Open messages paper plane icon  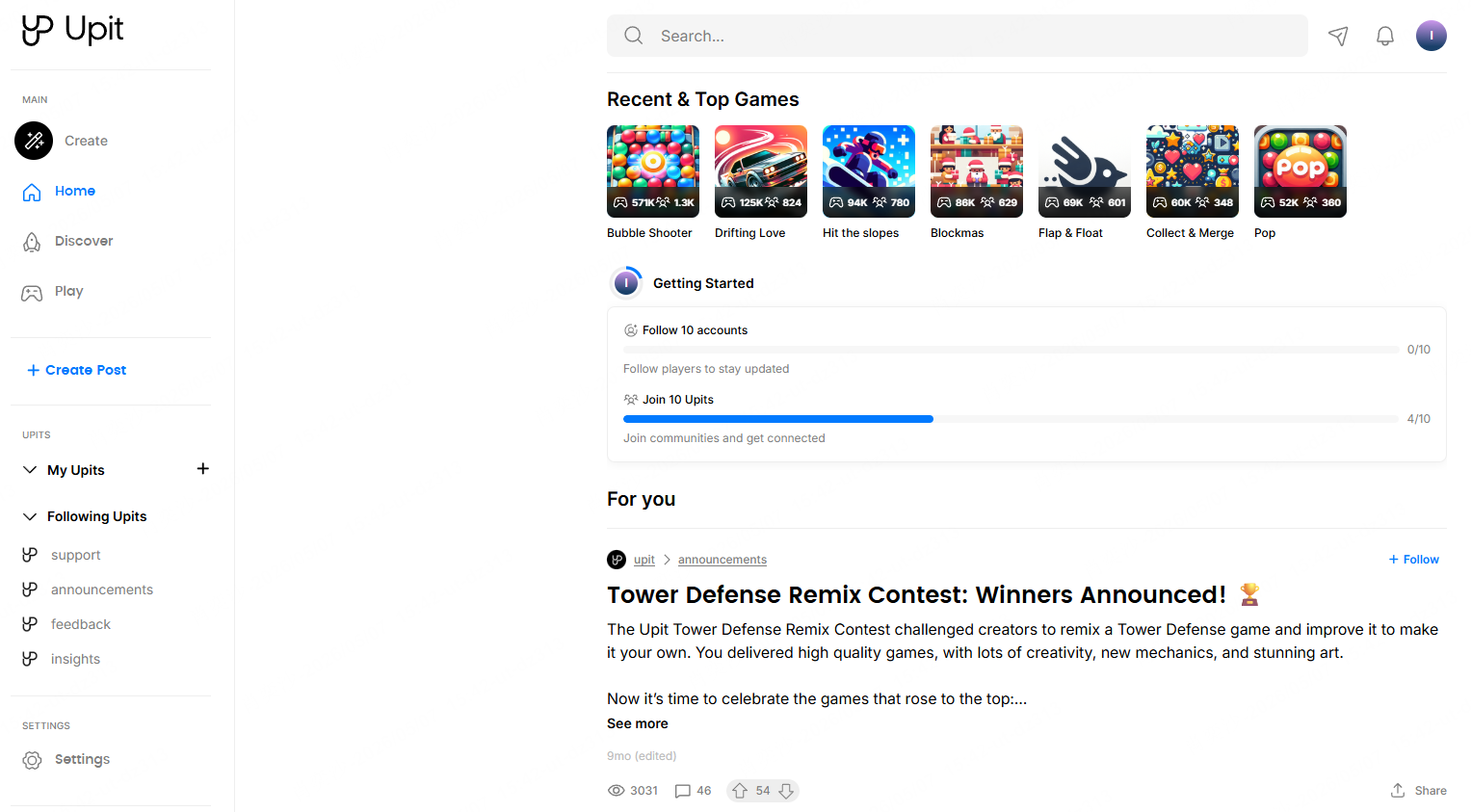point(1338,36)
